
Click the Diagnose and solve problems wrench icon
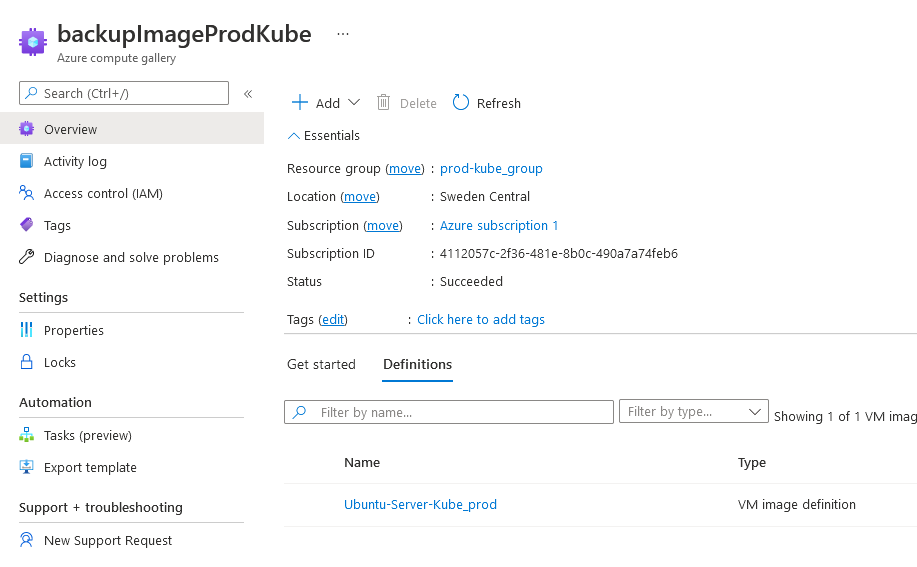click(27, 257)
